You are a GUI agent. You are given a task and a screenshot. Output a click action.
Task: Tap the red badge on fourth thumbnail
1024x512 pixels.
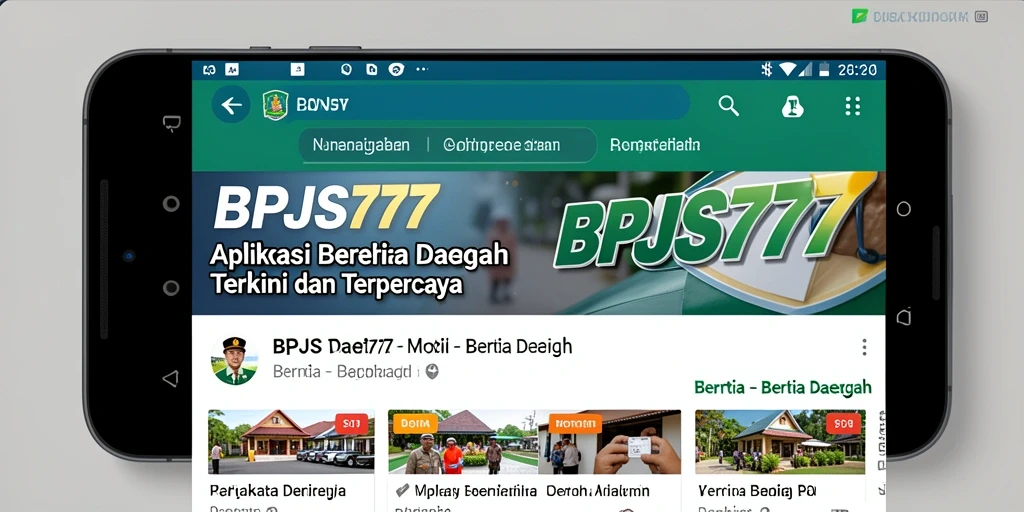[843, 424]
